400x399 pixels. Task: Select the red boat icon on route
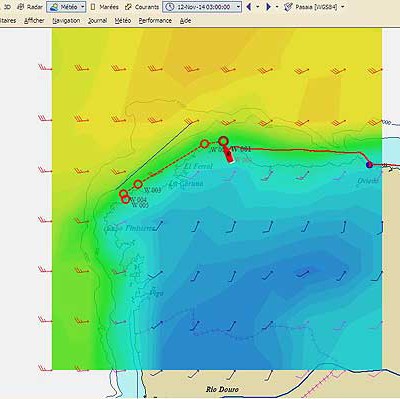(228, 155)
